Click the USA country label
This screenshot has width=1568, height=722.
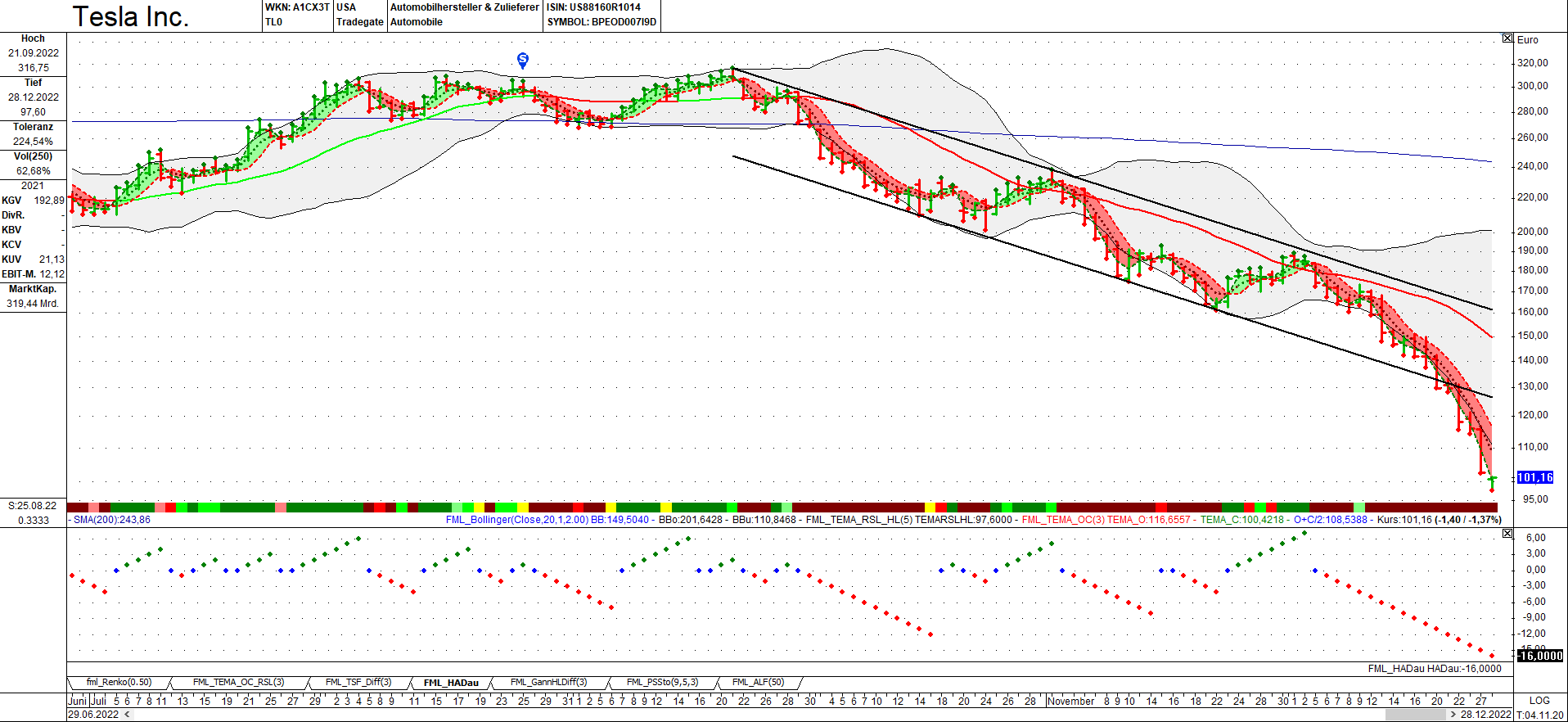pos(346,7)
